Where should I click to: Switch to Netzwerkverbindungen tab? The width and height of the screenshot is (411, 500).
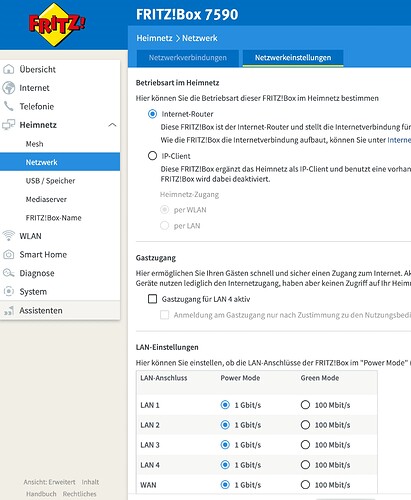coord(188,58)
